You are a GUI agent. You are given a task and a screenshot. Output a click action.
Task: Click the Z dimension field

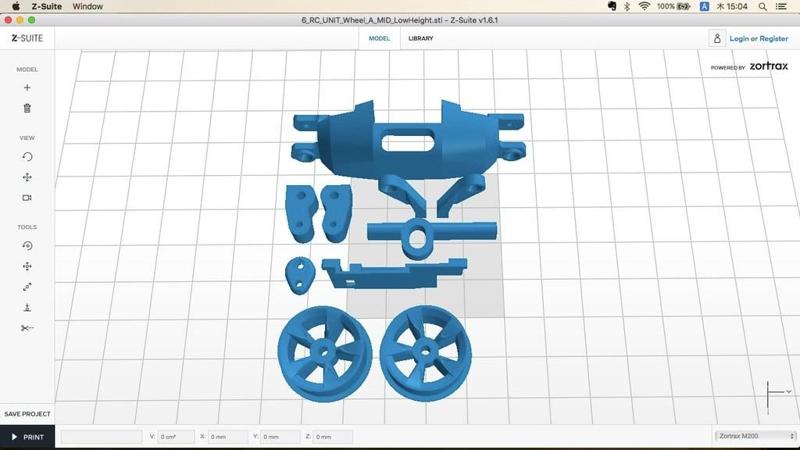click(x=333, y=437)
